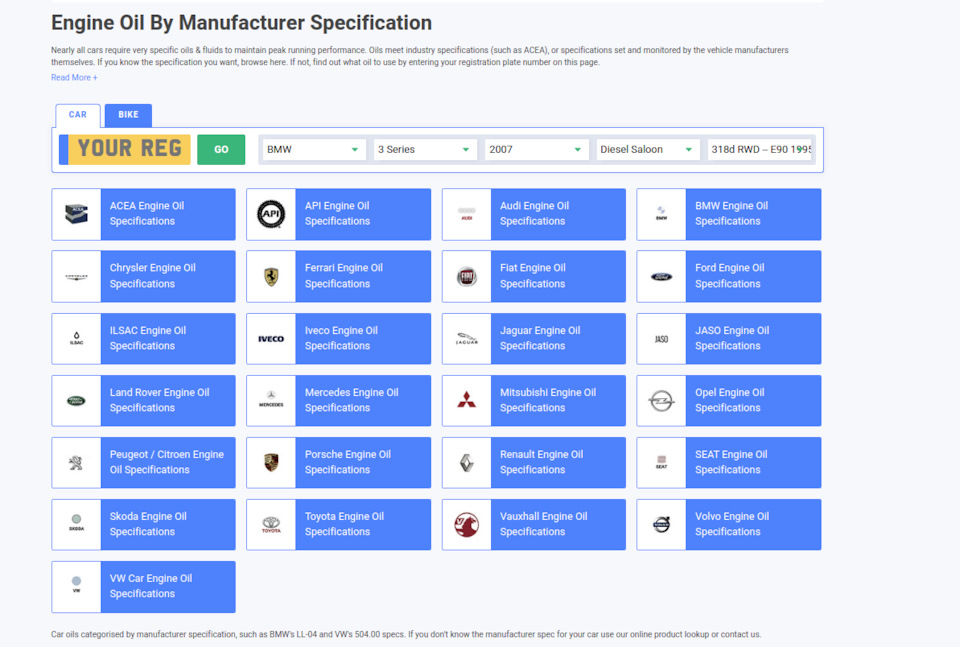Click the Toyota logo icon
The image size is (960, 647).
(x=271, y=525)
